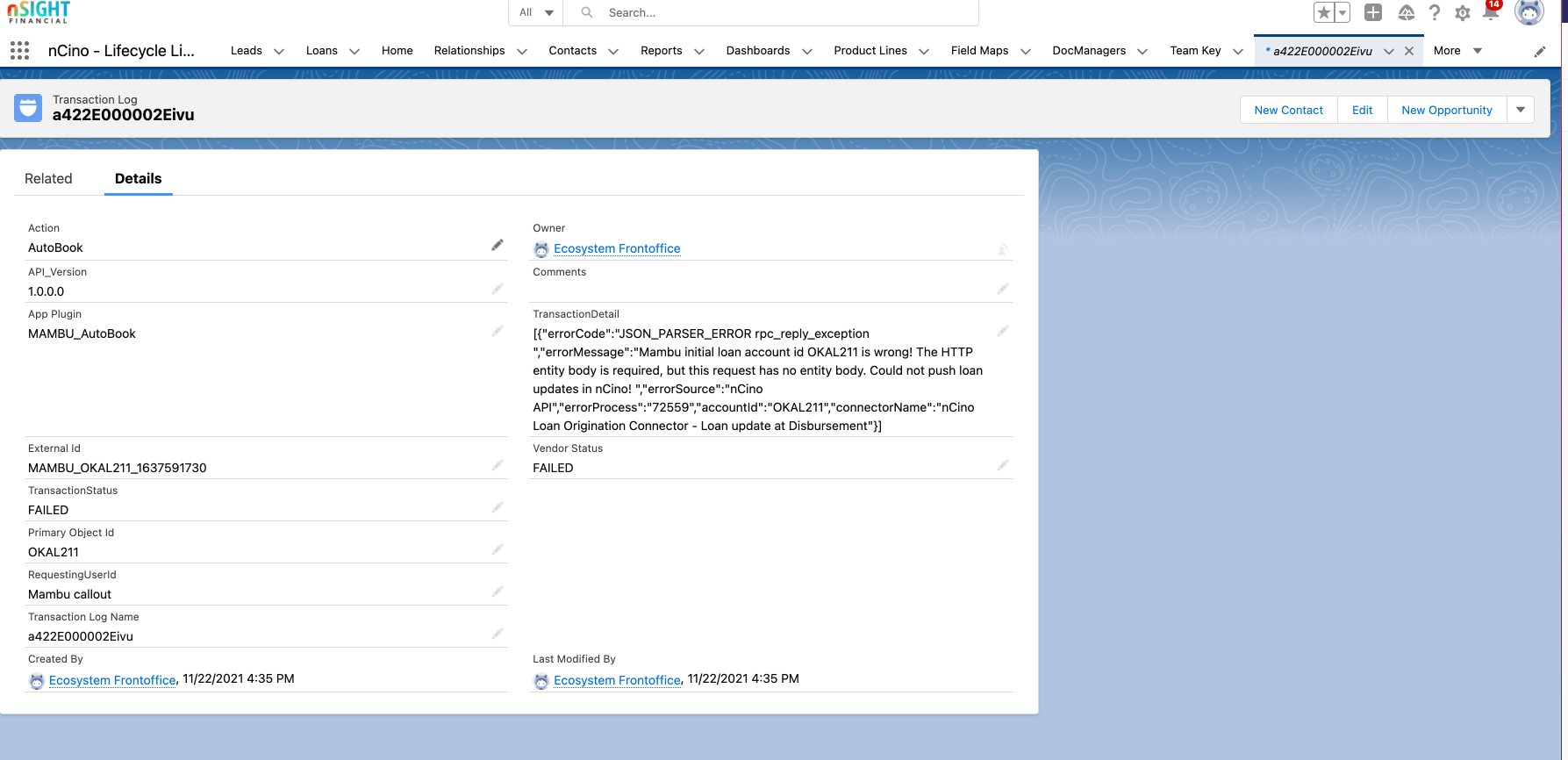Viewport: 1568px width, 760px height.
Task: View notifications bell
Action: click(1491, 11)
